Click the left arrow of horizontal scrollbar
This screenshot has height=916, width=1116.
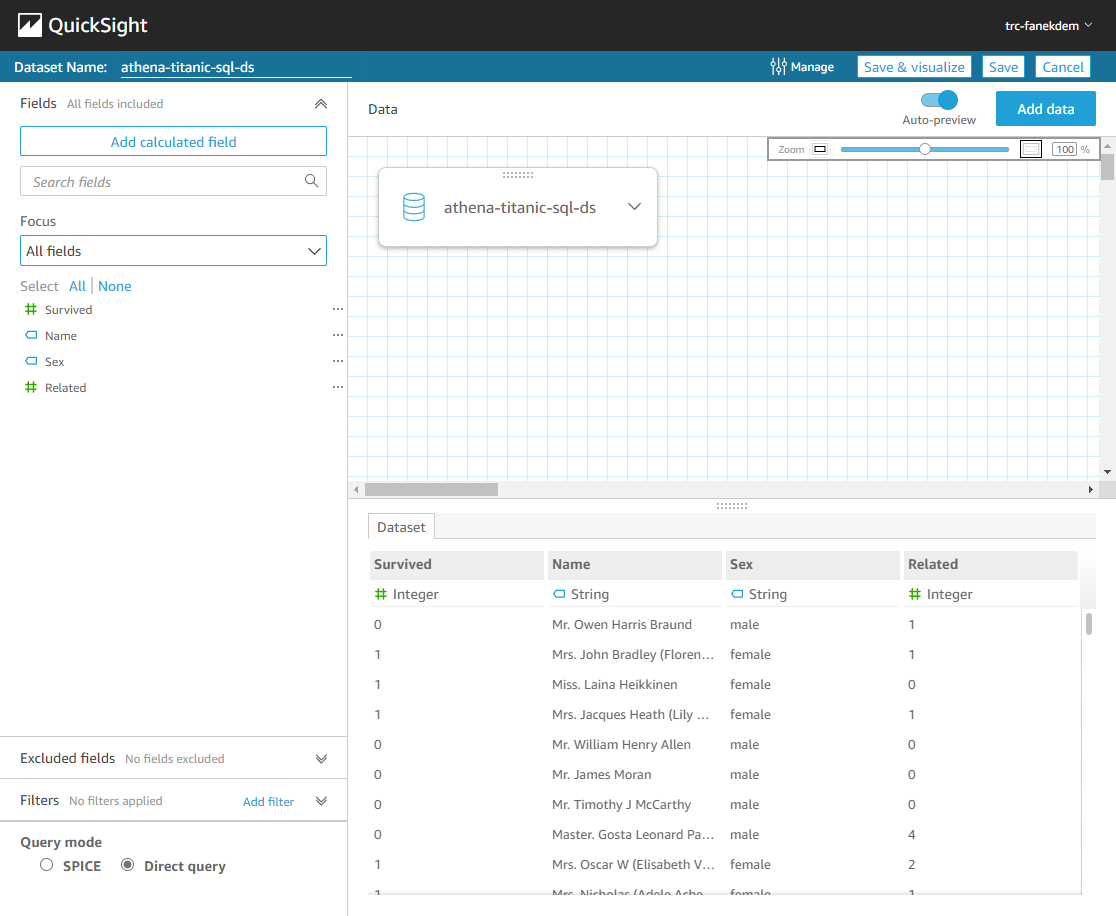click(x=356, y=490)
